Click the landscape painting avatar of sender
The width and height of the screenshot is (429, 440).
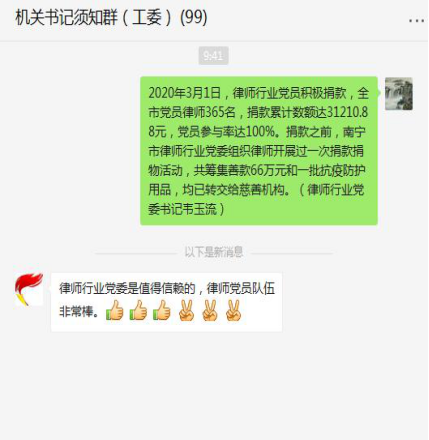coord(399,94)
